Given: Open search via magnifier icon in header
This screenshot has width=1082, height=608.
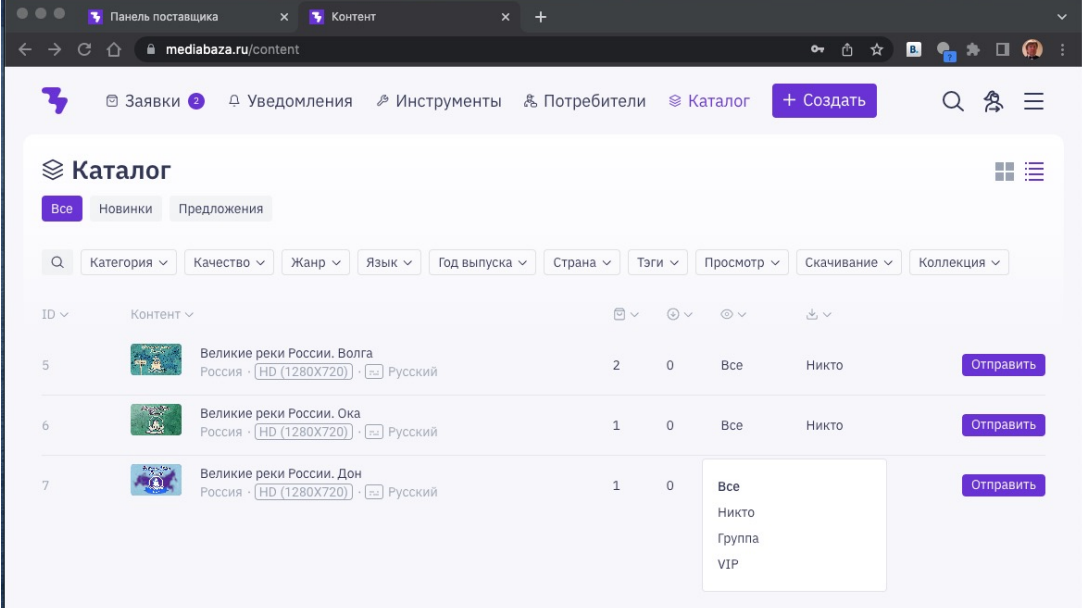Looking at the screenshot, I should coord(953,101).
